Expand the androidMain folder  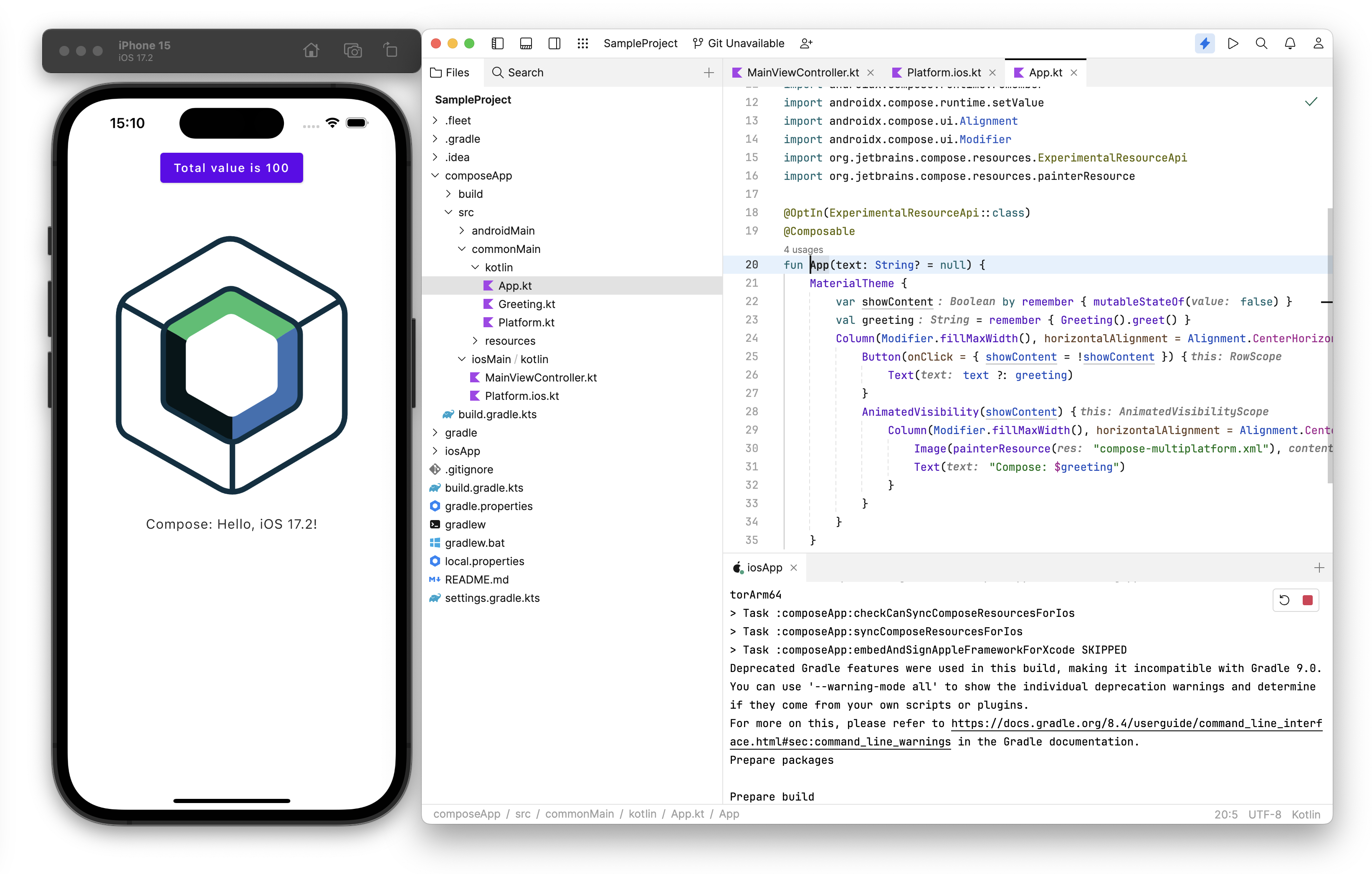pos(462,231)
